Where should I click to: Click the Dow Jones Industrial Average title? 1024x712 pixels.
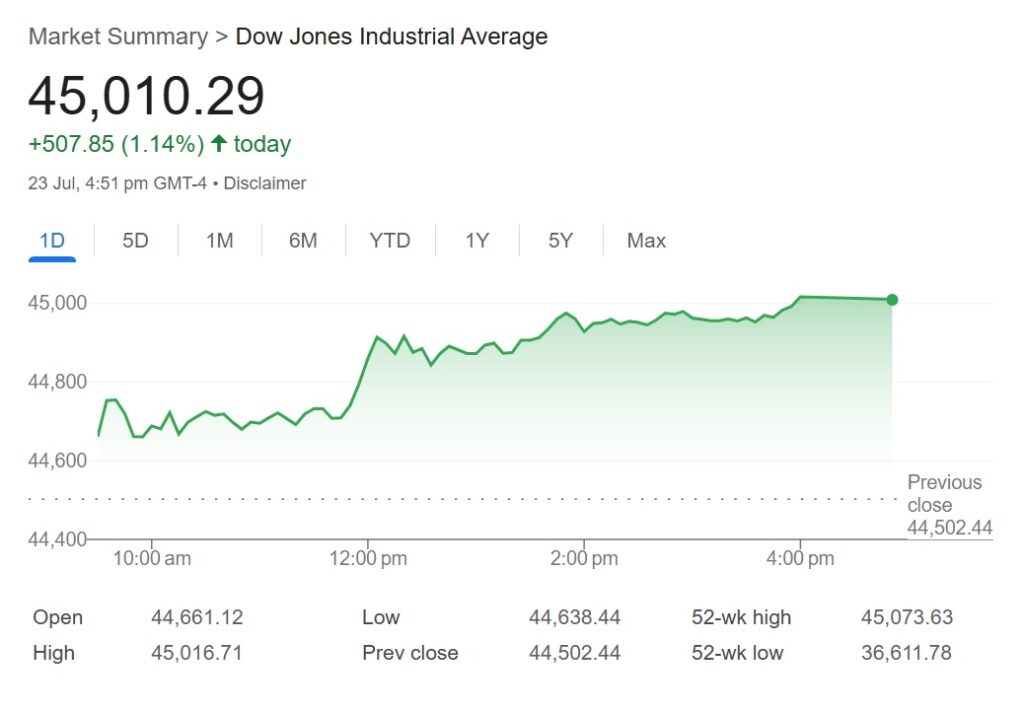391,37
